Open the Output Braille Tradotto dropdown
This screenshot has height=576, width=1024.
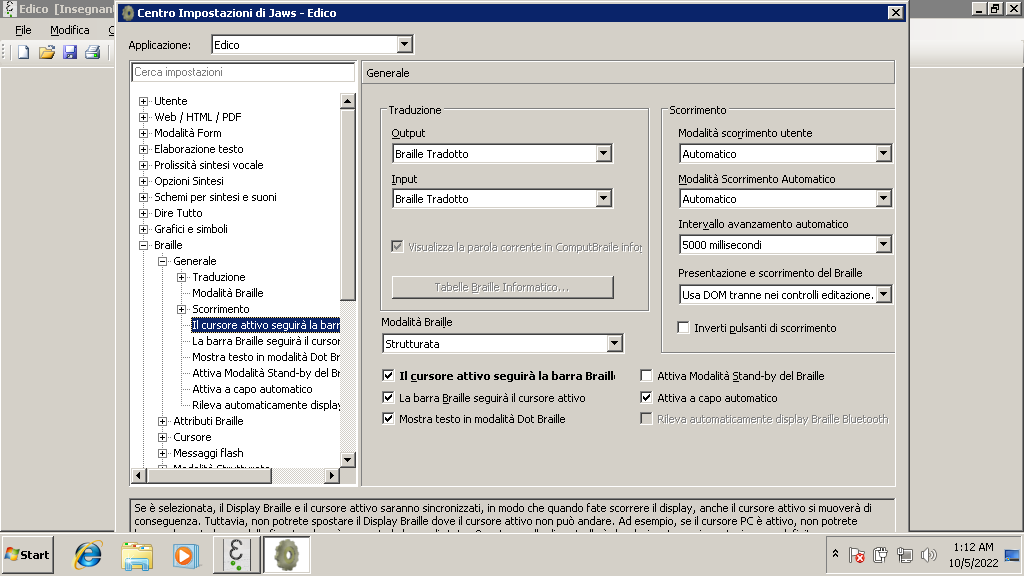603,153
